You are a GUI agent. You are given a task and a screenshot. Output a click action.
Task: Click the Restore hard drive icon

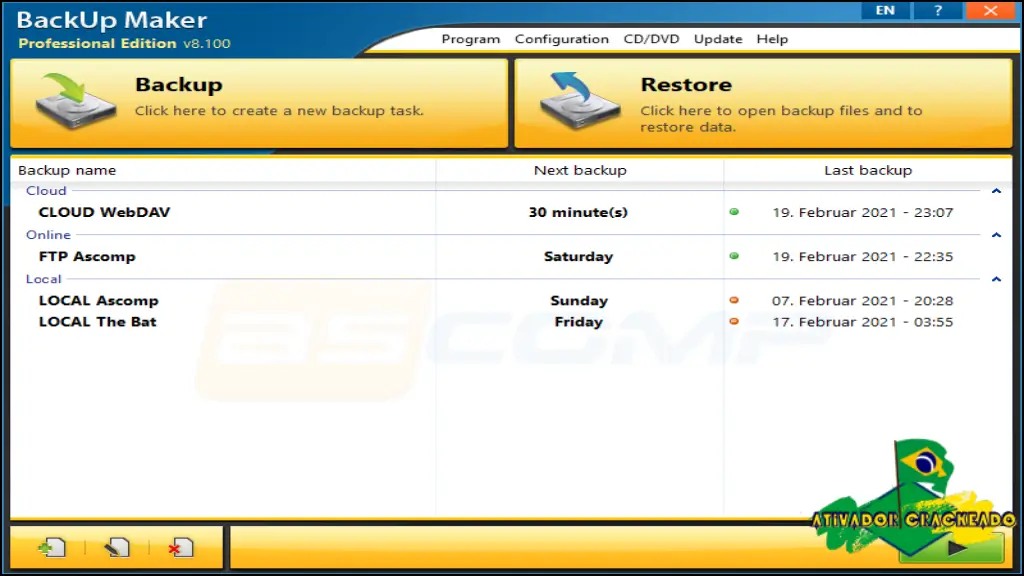[x=580, y=101]
